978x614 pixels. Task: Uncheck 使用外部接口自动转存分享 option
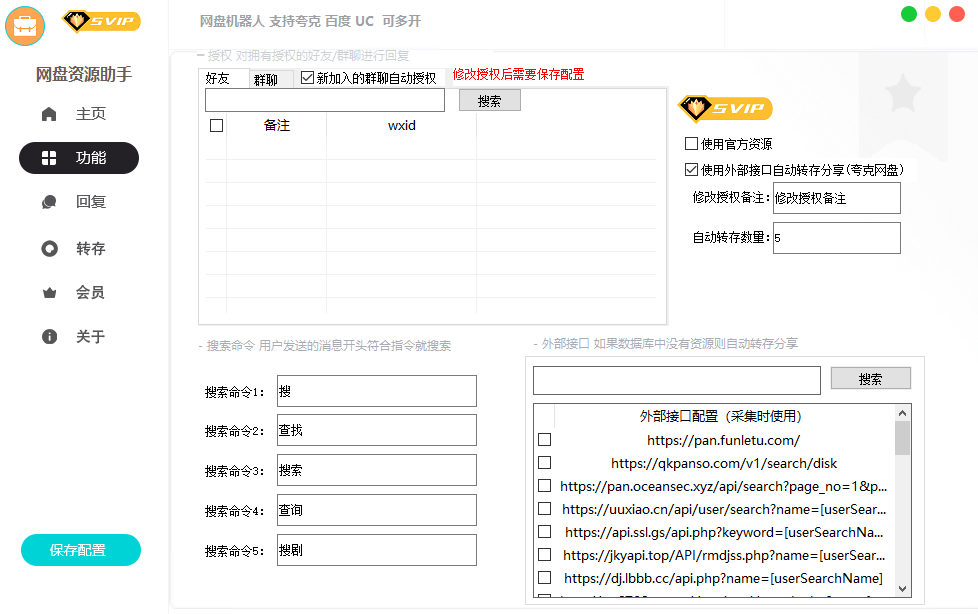click(691, 170)
